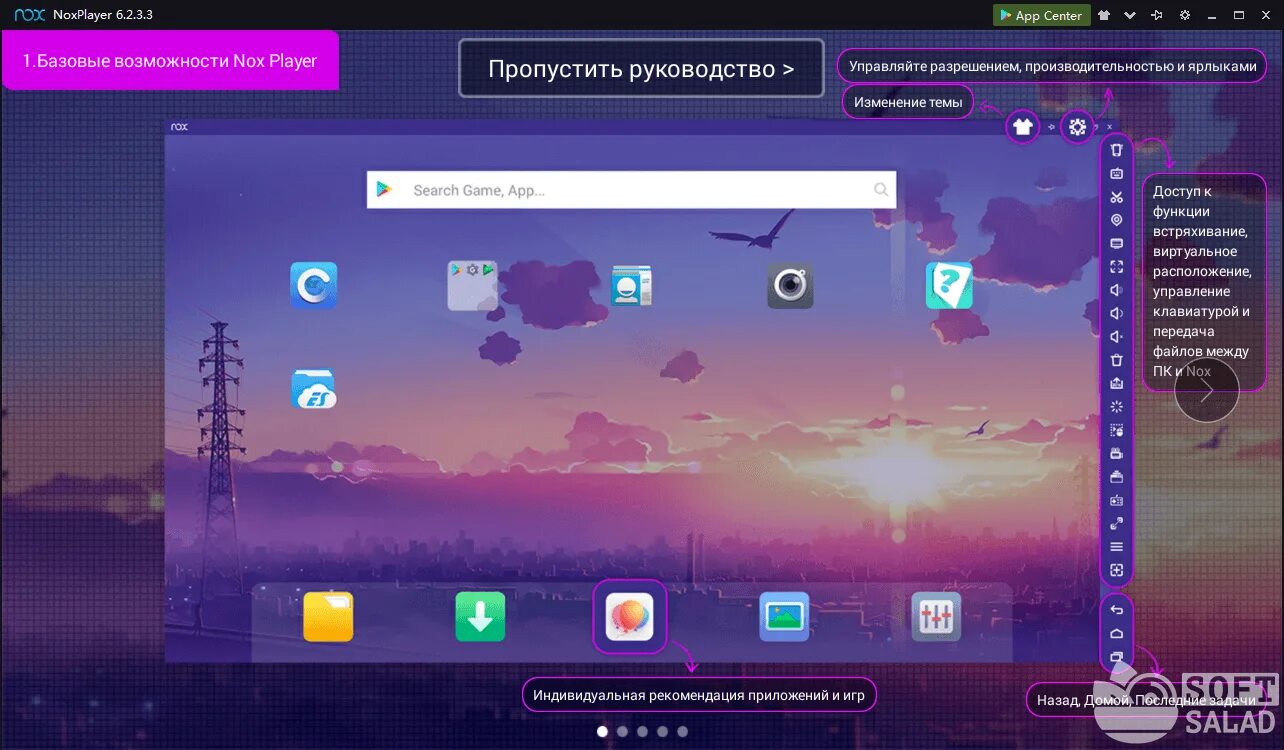This screenshot has height=750, width=1284.
Task: Open settings gear in the title bar
Action: point(1185,15)
